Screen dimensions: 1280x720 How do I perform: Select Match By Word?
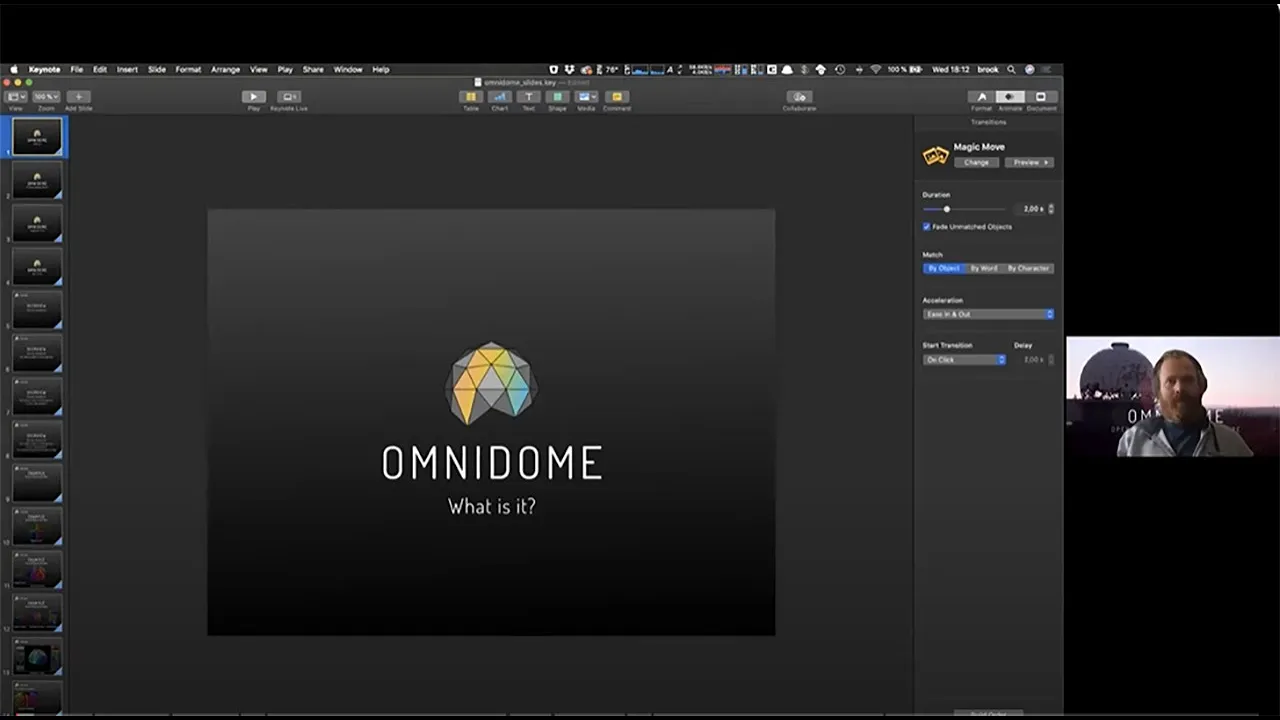983,268
